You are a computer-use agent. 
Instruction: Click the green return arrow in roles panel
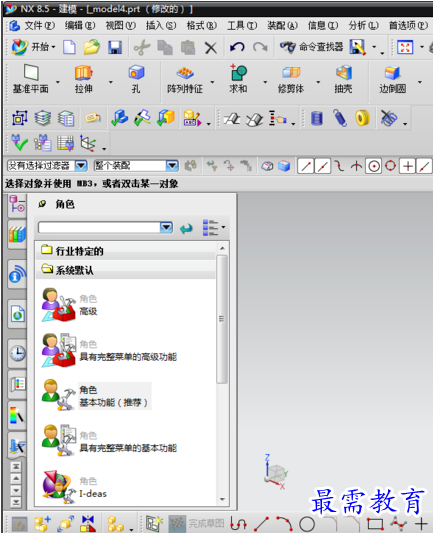[x=186, y=228]
